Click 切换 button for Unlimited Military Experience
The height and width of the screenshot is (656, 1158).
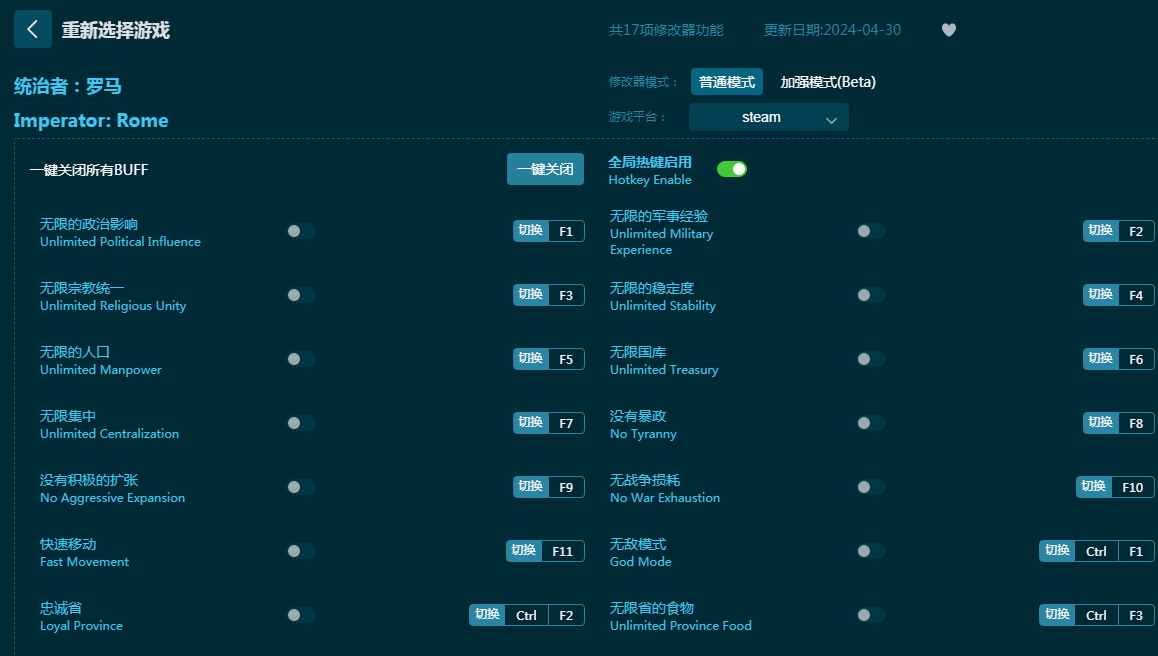click(1100, 231)
